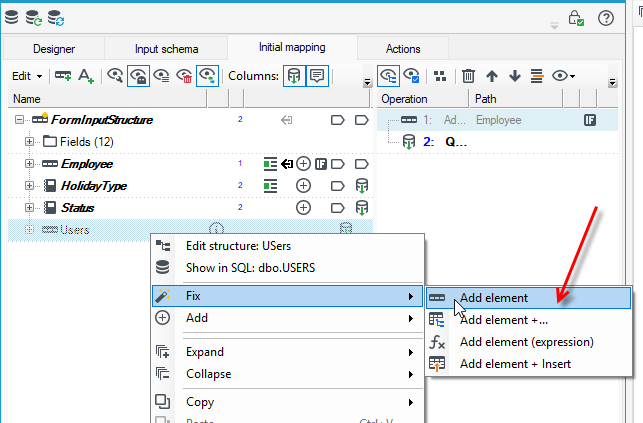Open the Add submenu

[287, 318]
